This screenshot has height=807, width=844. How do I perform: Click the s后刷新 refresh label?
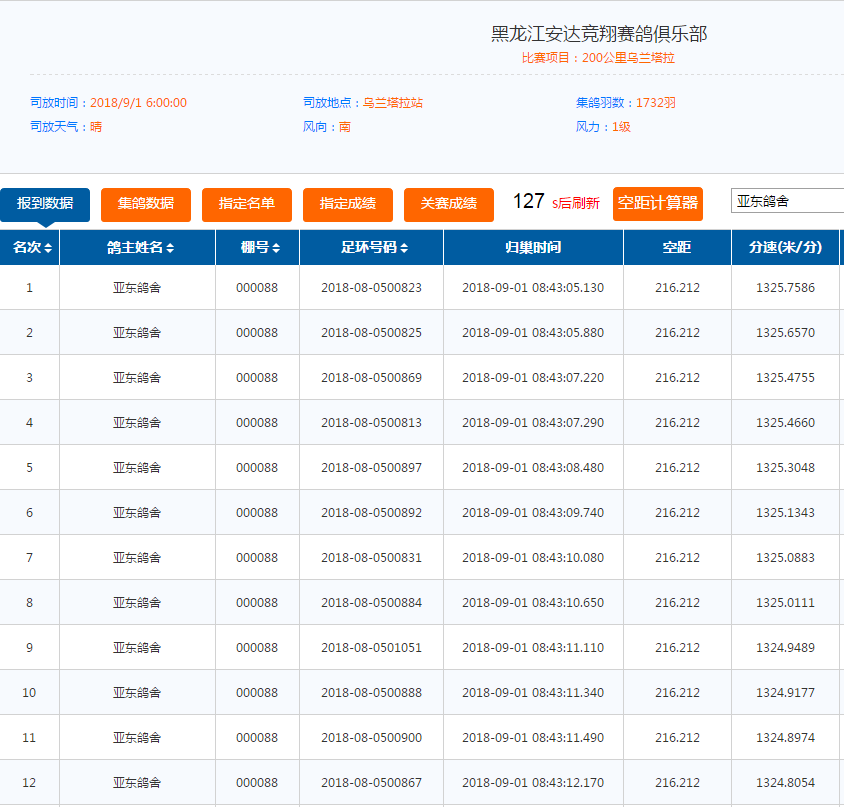pyautogui.click(x=576, y=203)
